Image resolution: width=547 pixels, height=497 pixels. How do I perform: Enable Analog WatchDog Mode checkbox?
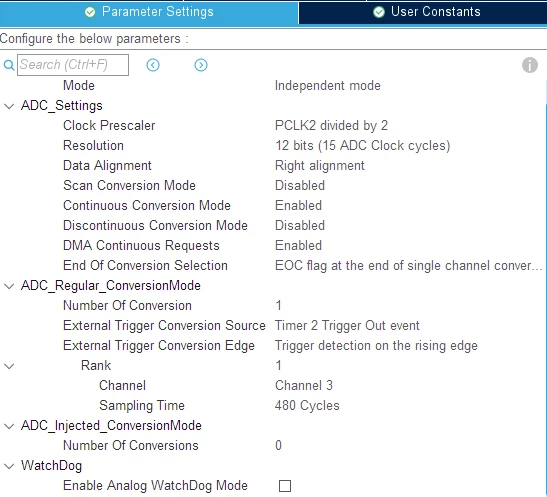tap(285, 486)
